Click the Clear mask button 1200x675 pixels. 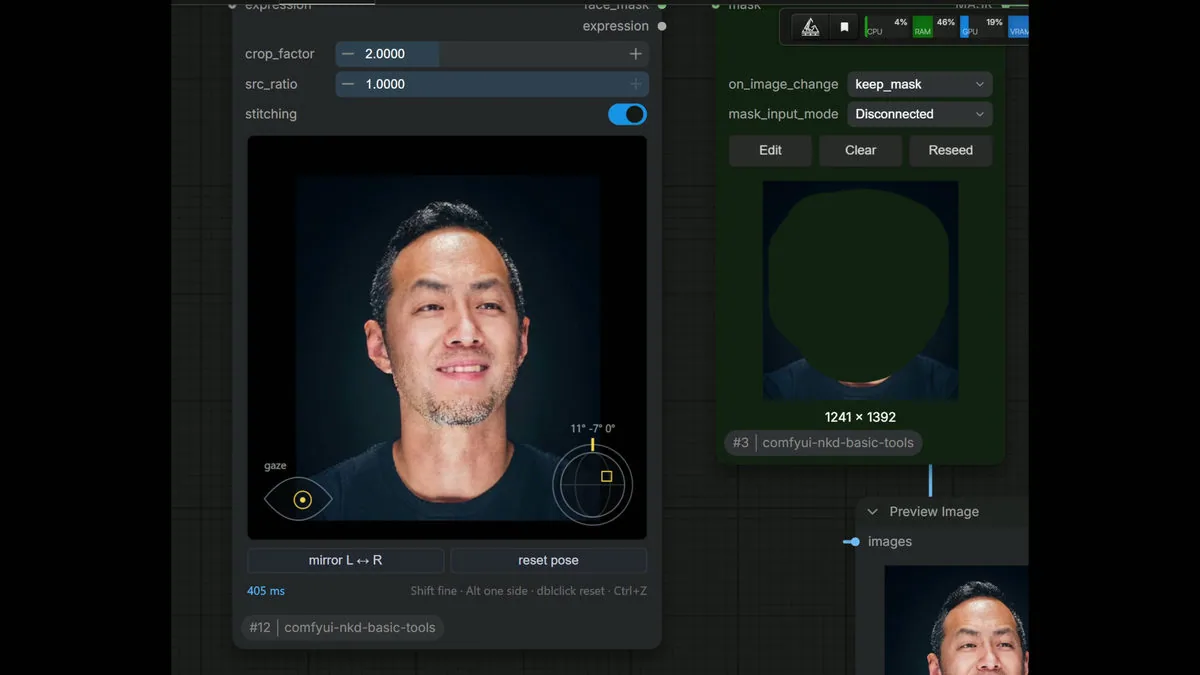click(860, 150)
